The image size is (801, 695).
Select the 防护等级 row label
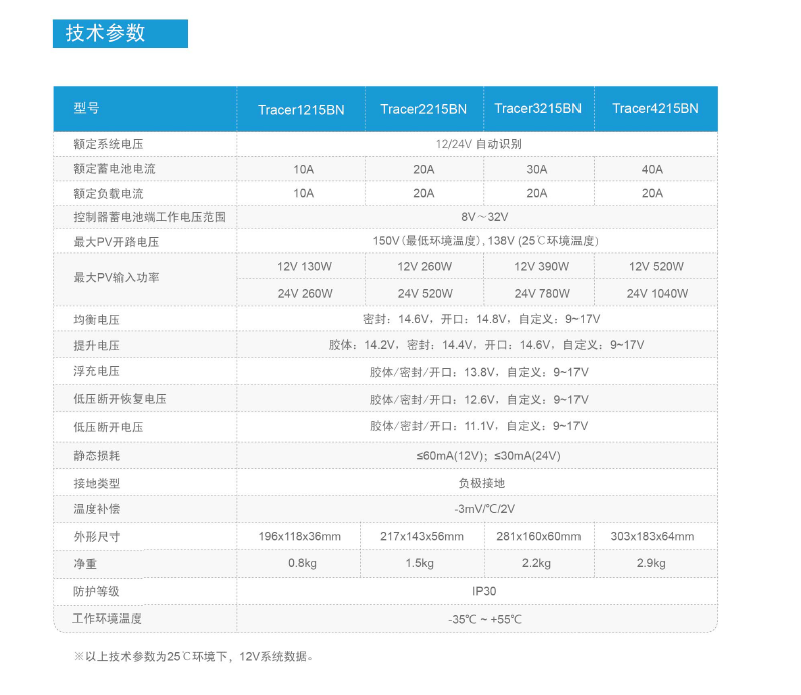click(96, 591)
